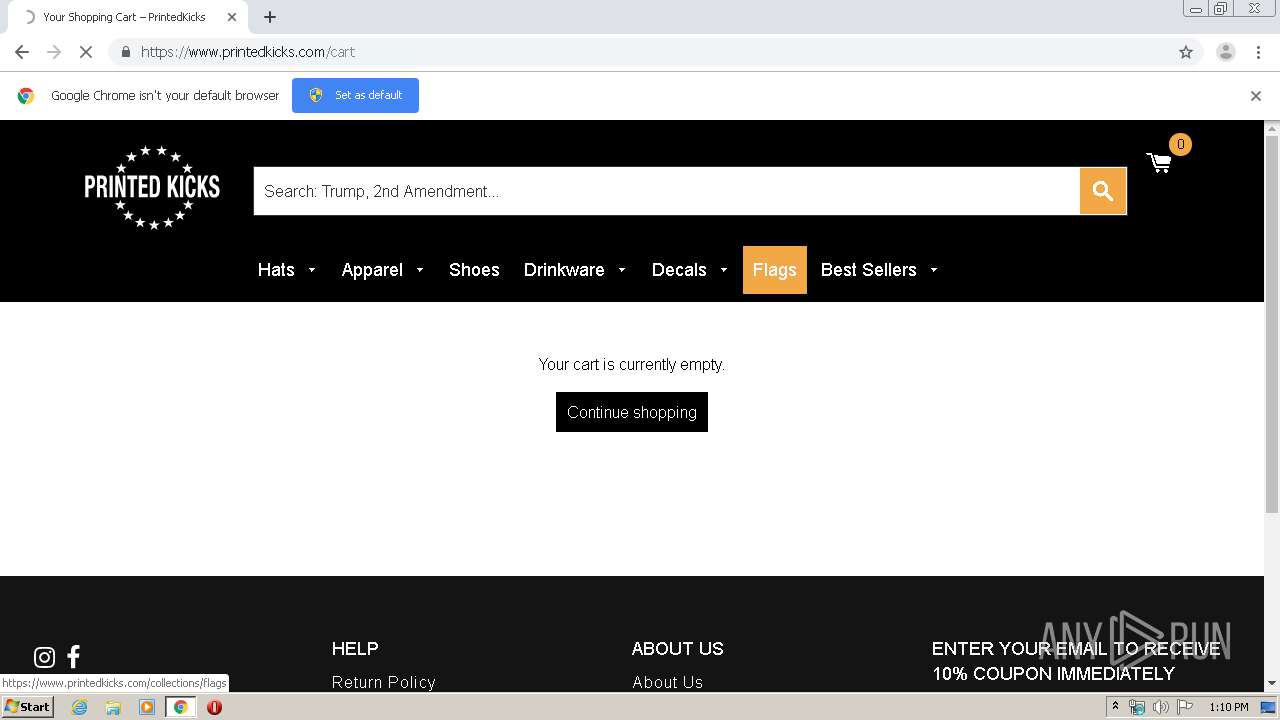Open the Hats menu
This screenshot has height=720, width=1280.
pos(276,270)
